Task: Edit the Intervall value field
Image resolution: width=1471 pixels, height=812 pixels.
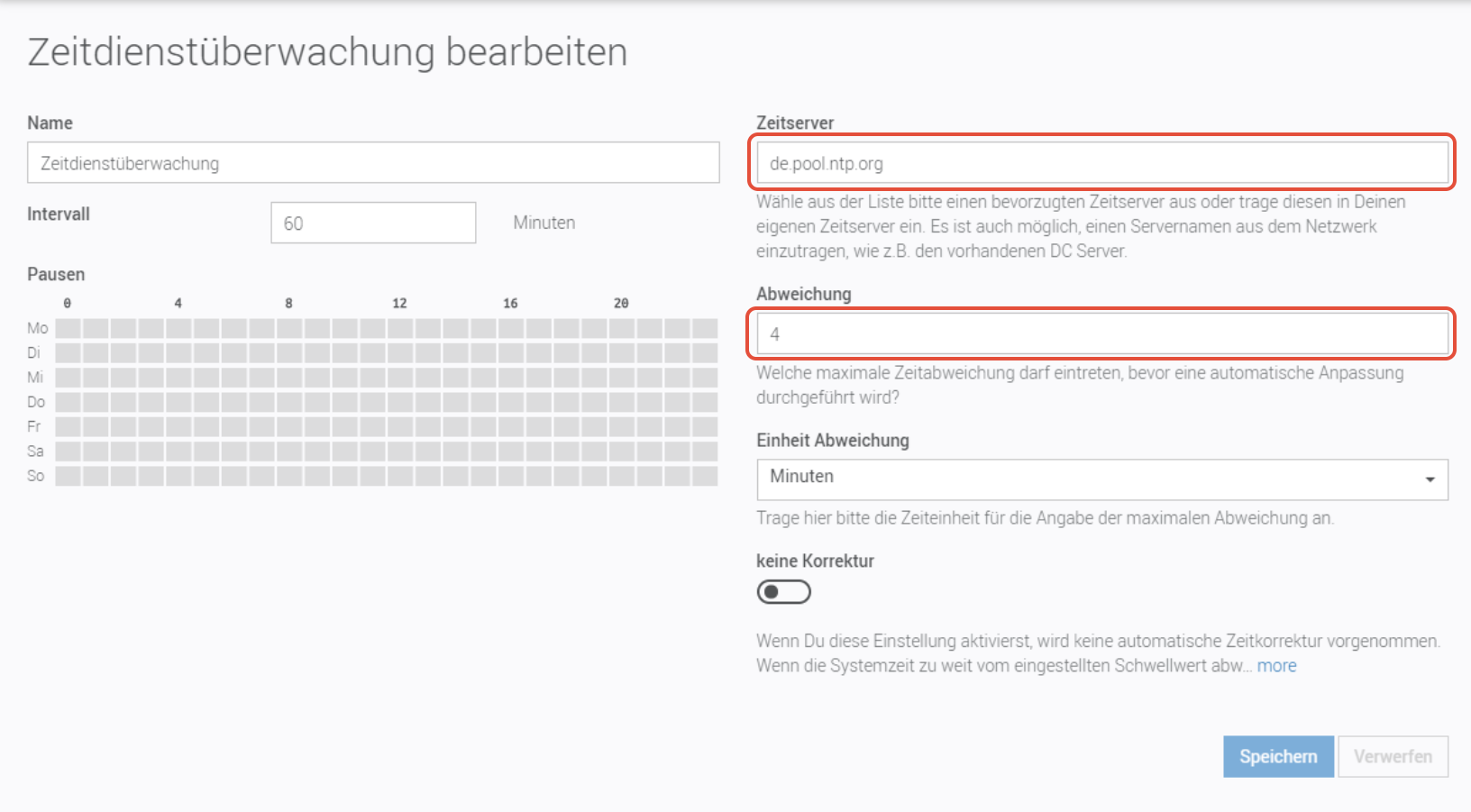Action: tap(373, 223)
